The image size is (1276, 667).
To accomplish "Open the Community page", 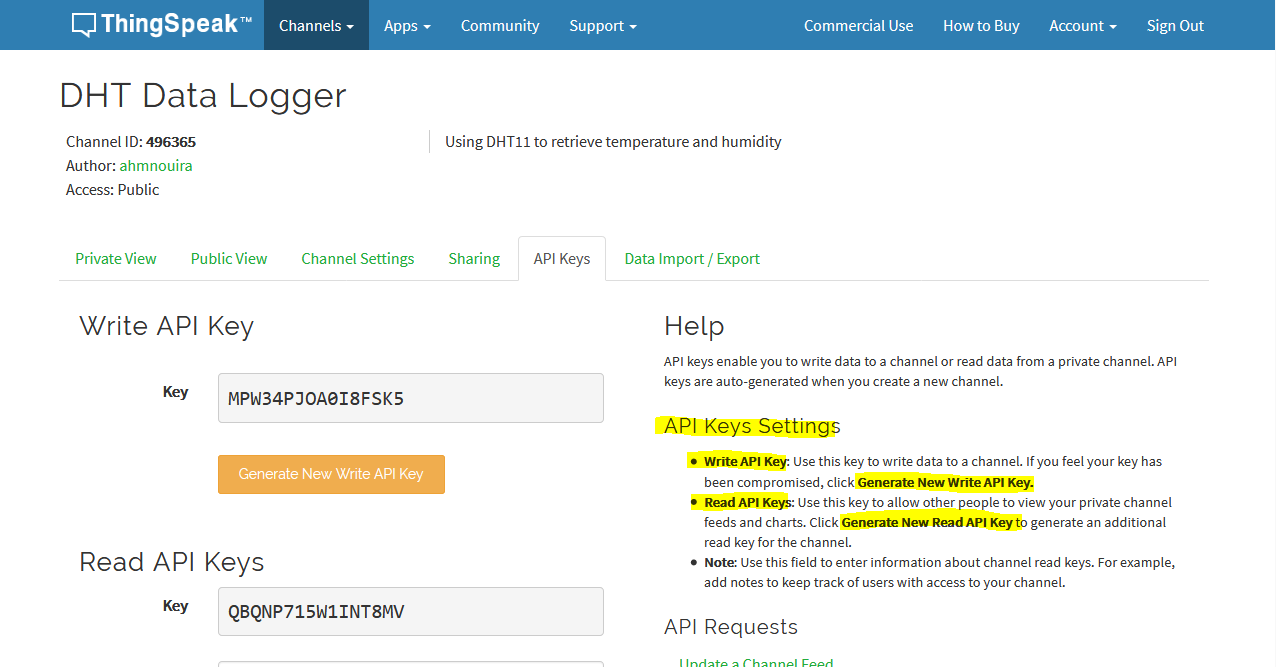I will click(x=500, y=25).
